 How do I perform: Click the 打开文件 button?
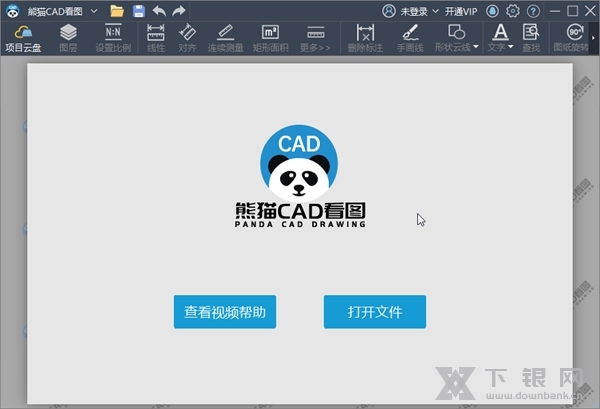[375, 312]
